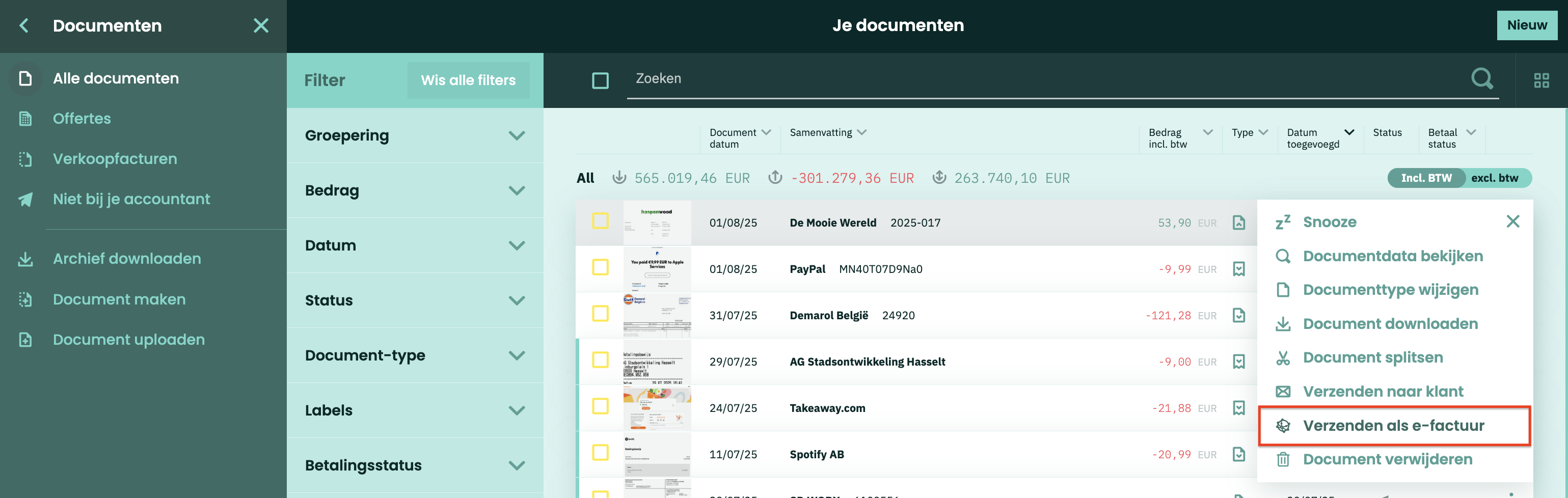The height and width of the screenshot is (498, 1568).
Task: Select Documenttype wijzigen
Action: pos(1390,290)
